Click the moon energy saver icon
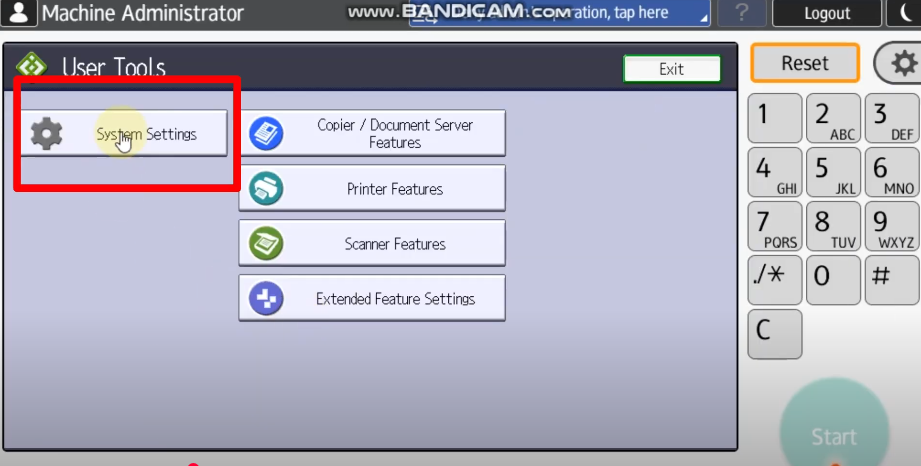This screenshot has width=921, height=466. 905,13
